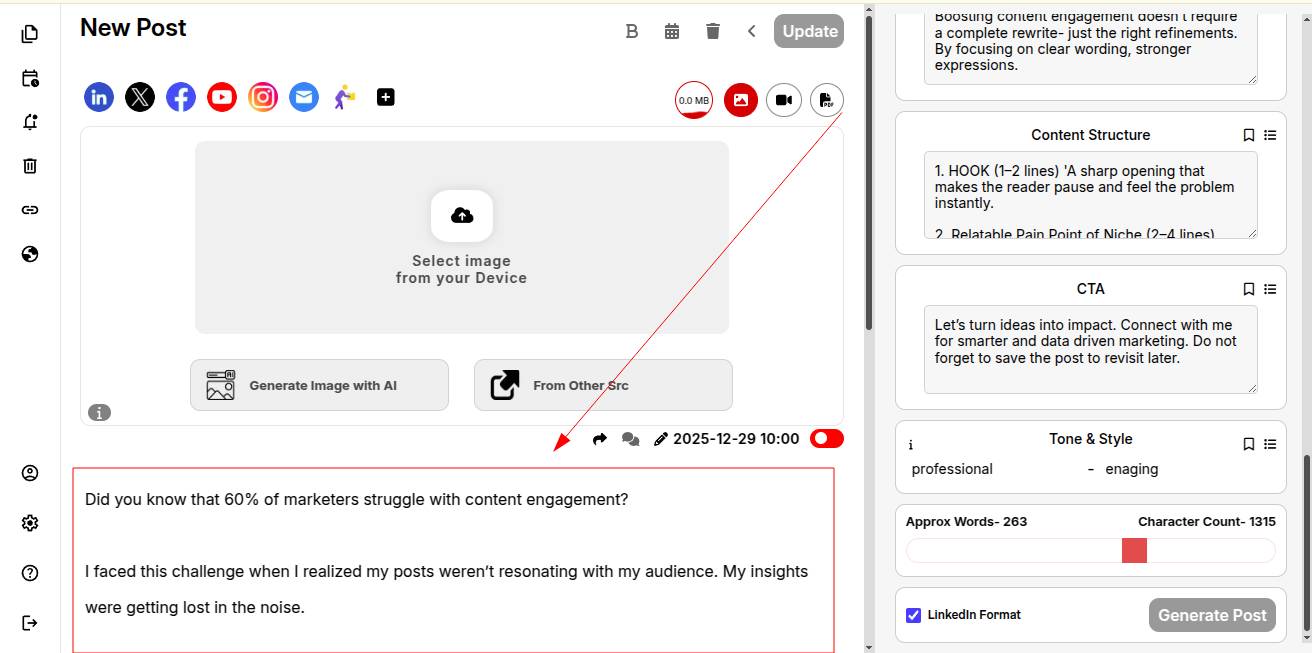Screen dimensions: 1312x653
Task: Click the red character count slider marker
Action: (x=1134, y=551)
